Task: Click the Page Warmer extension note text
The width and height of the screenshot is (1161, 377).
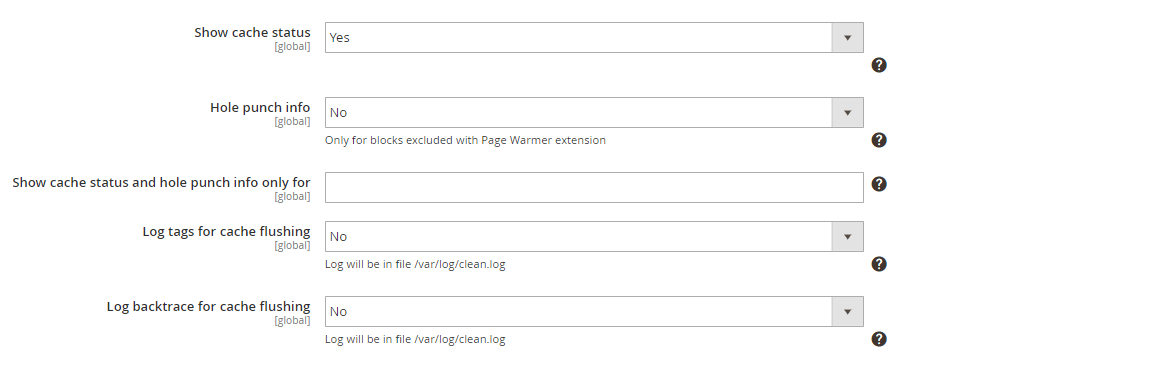Action: [465, 140]
